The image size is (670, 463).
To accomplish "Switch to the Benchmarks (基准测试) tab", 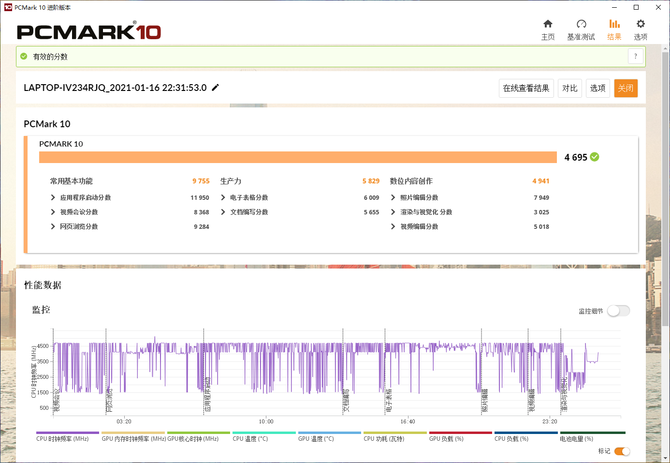I will coord(581,29).
